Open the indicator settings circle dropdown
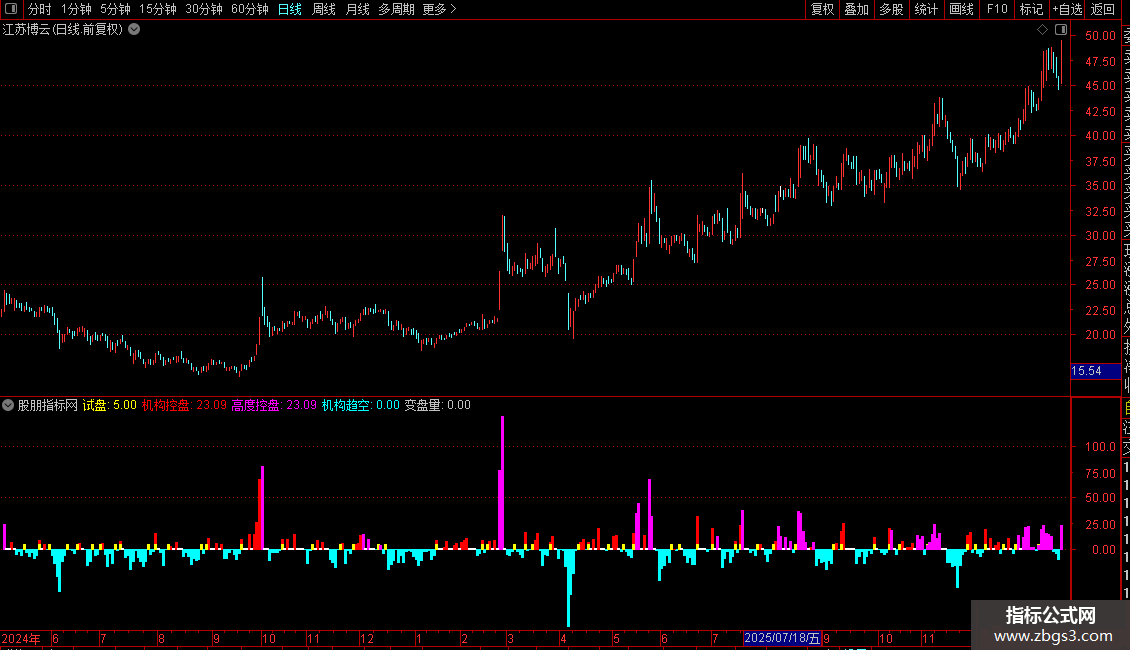This screenshot has height=650, width=1130. (8, 405)
